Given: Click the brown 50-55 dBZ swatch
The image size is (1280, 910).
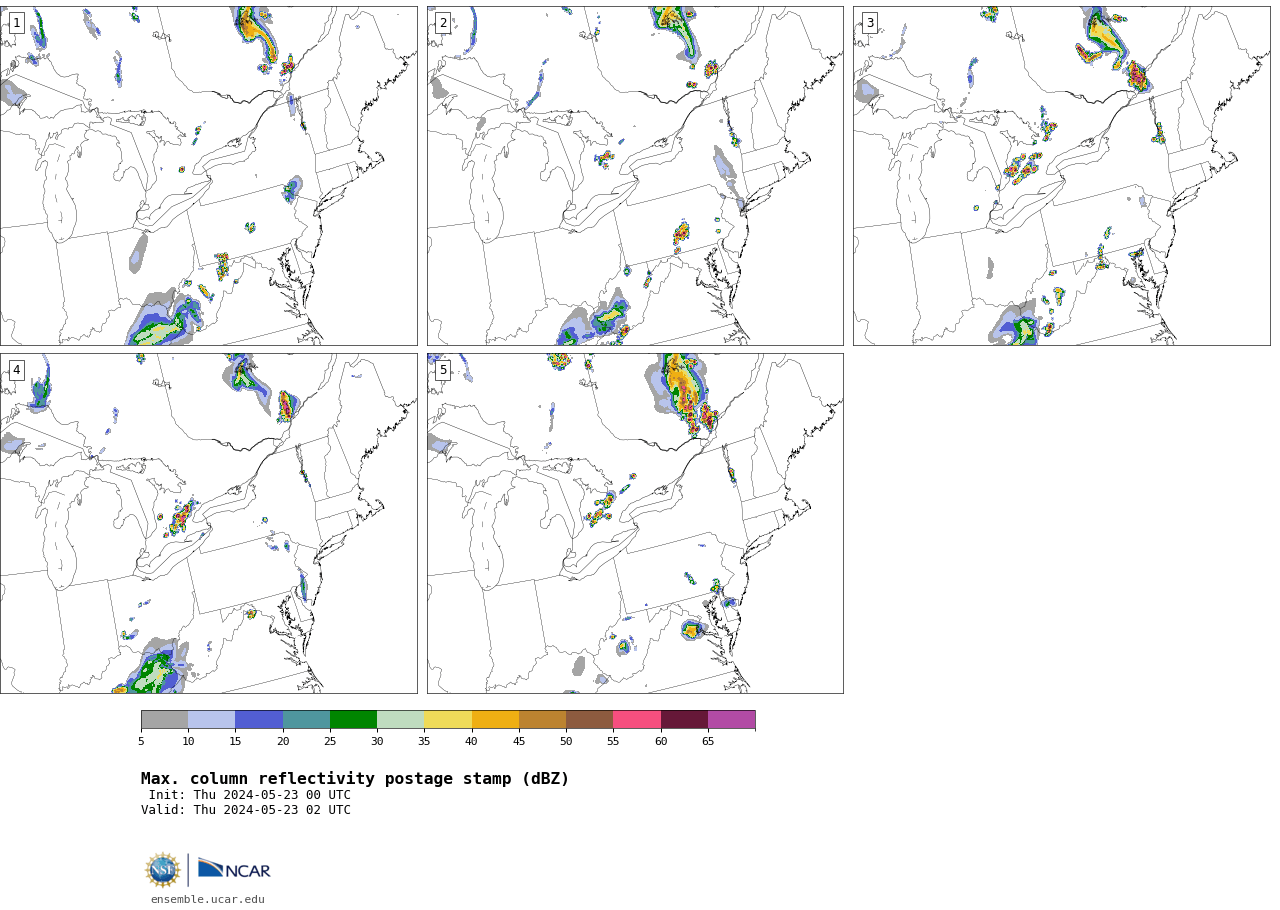Looking at the screenshot, I should [x=589, y=720].
